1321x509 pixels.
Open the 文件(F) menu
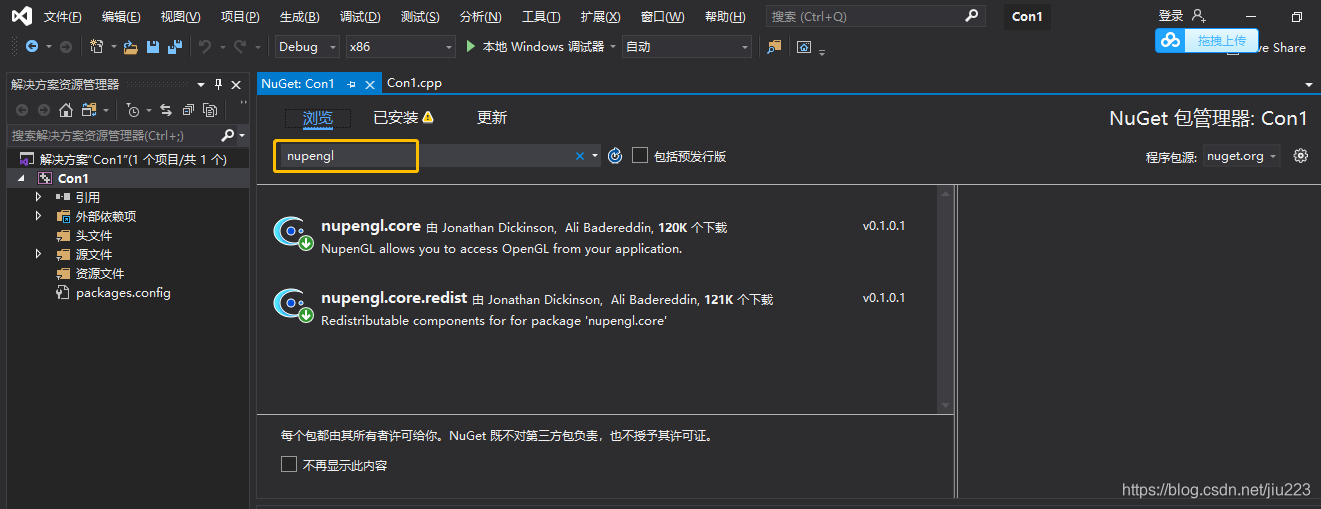click(x=63, y=17)
